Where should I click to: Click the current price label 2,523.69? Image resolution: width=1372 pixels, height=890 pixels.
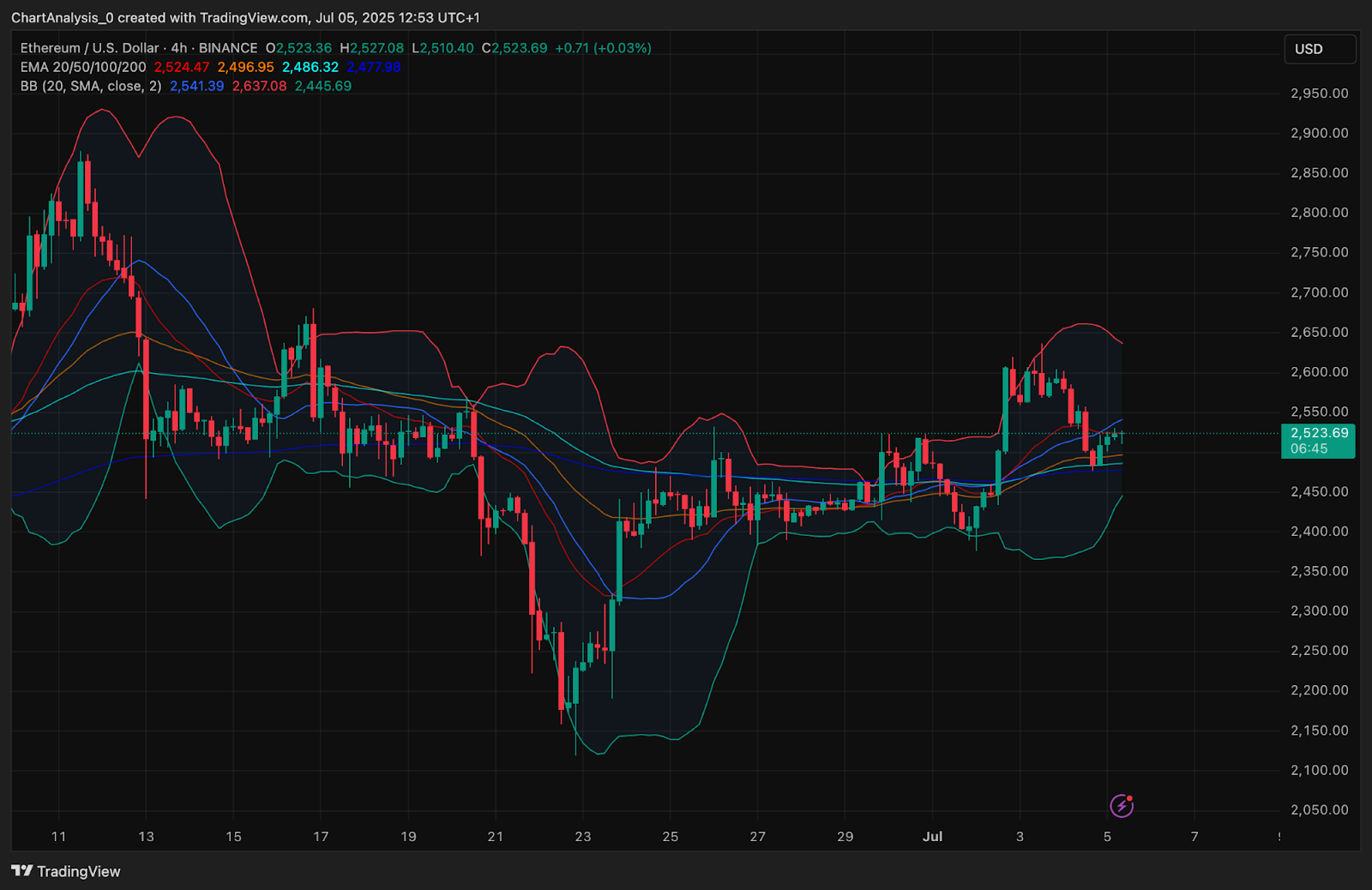[x=1318, y=433]
